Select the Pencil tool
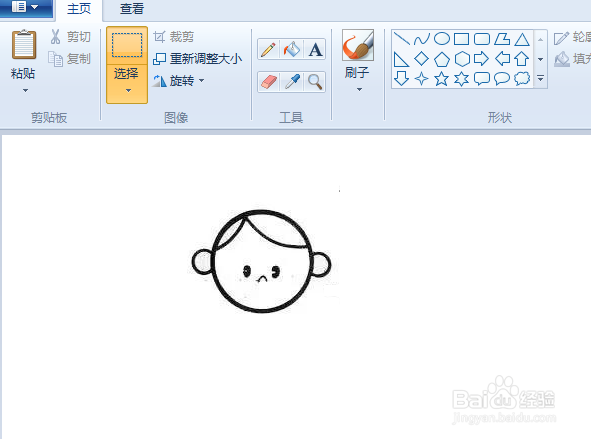Image resolution: width=591 pixels, height=439 pixels. pyautogui.click(x=268, y=49)
